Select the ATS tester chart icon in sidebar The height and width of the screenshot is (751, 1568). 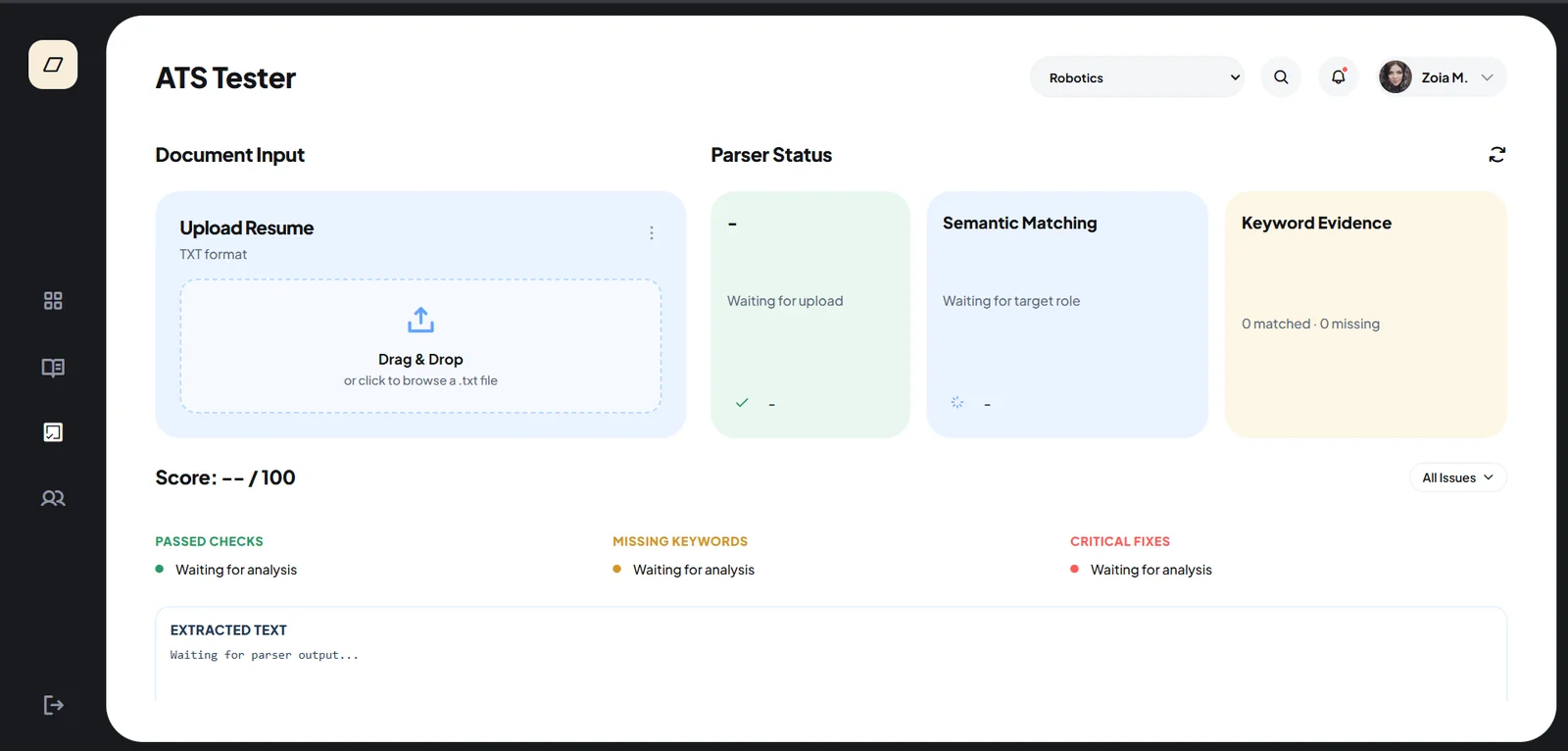[x=53, y=432]
